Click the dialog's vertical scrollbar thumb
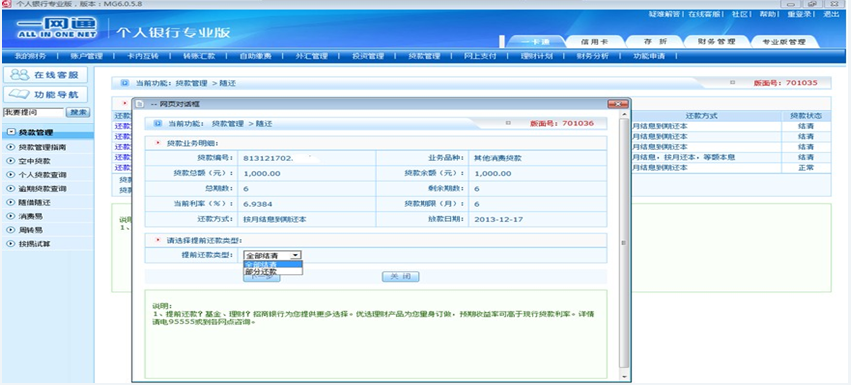Viewport: 851px width, 385px height. (624, 243)
